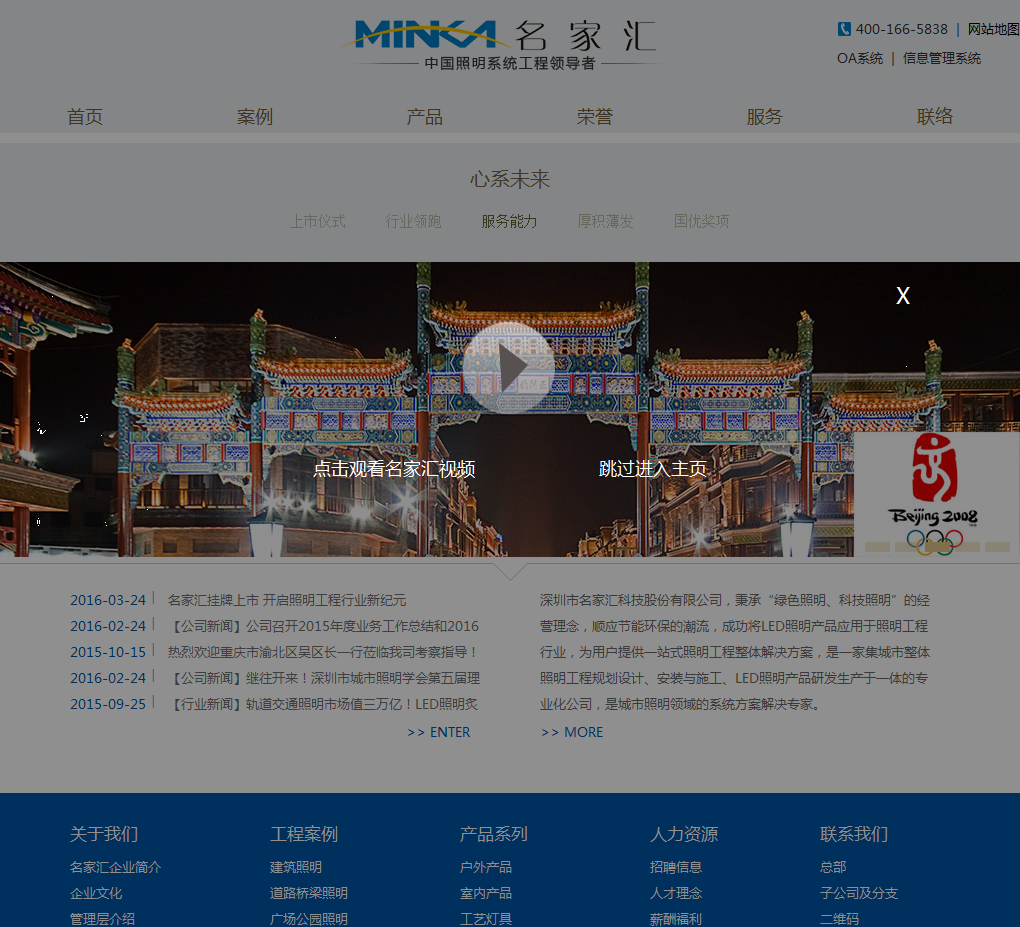Open footer link 广场公园照明
1020x927 pixels.
coord(308,919)
